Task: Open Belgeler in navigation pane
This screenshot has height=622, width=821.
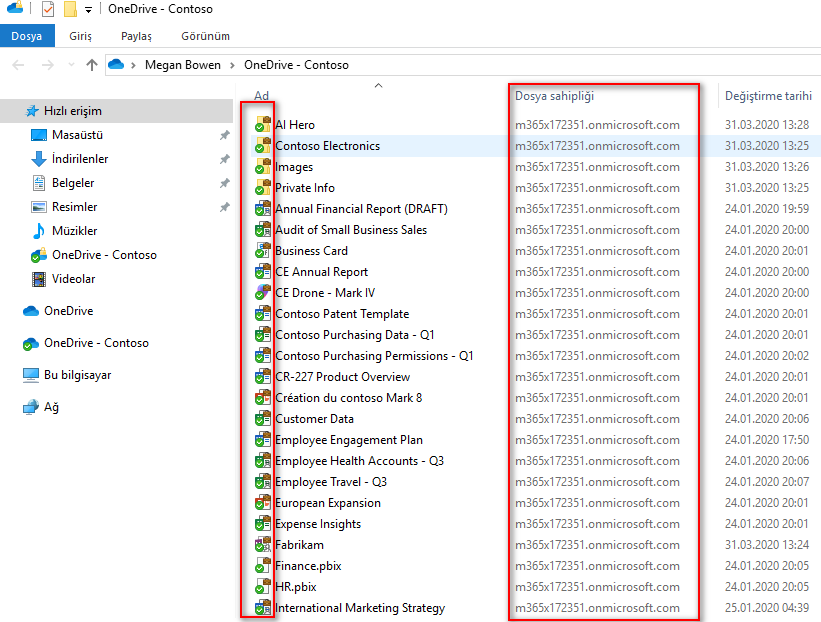Action: (x=73, y=183)
